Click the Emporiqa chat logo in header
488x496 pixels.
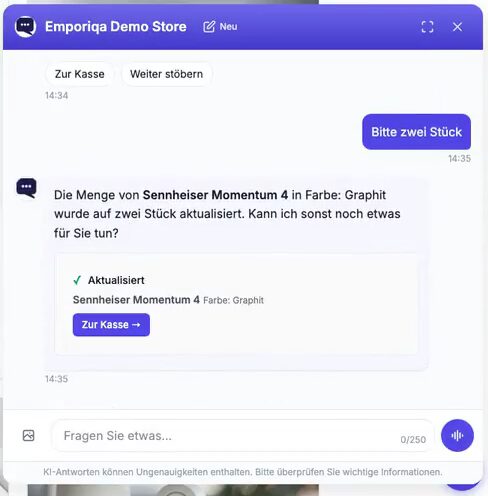pyautogui.click(x=25, y=27)
